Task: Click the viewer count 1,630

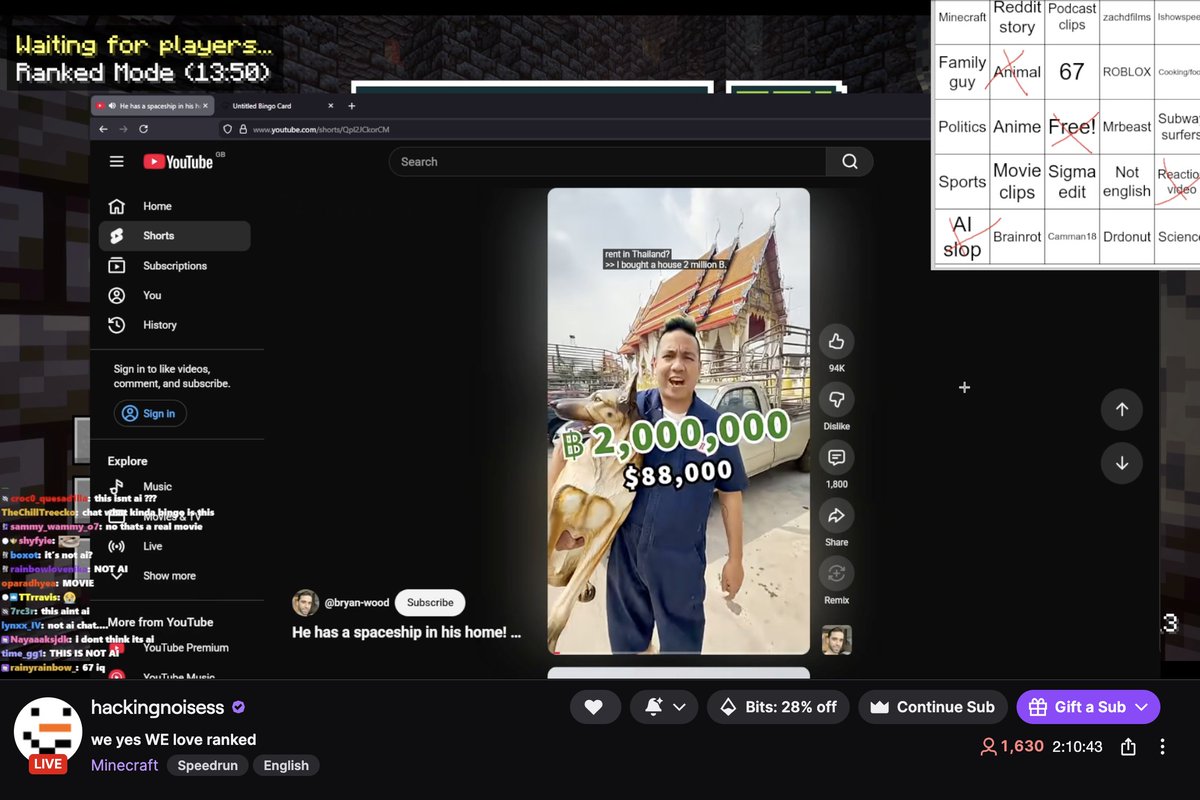Action: (1012, 747)
